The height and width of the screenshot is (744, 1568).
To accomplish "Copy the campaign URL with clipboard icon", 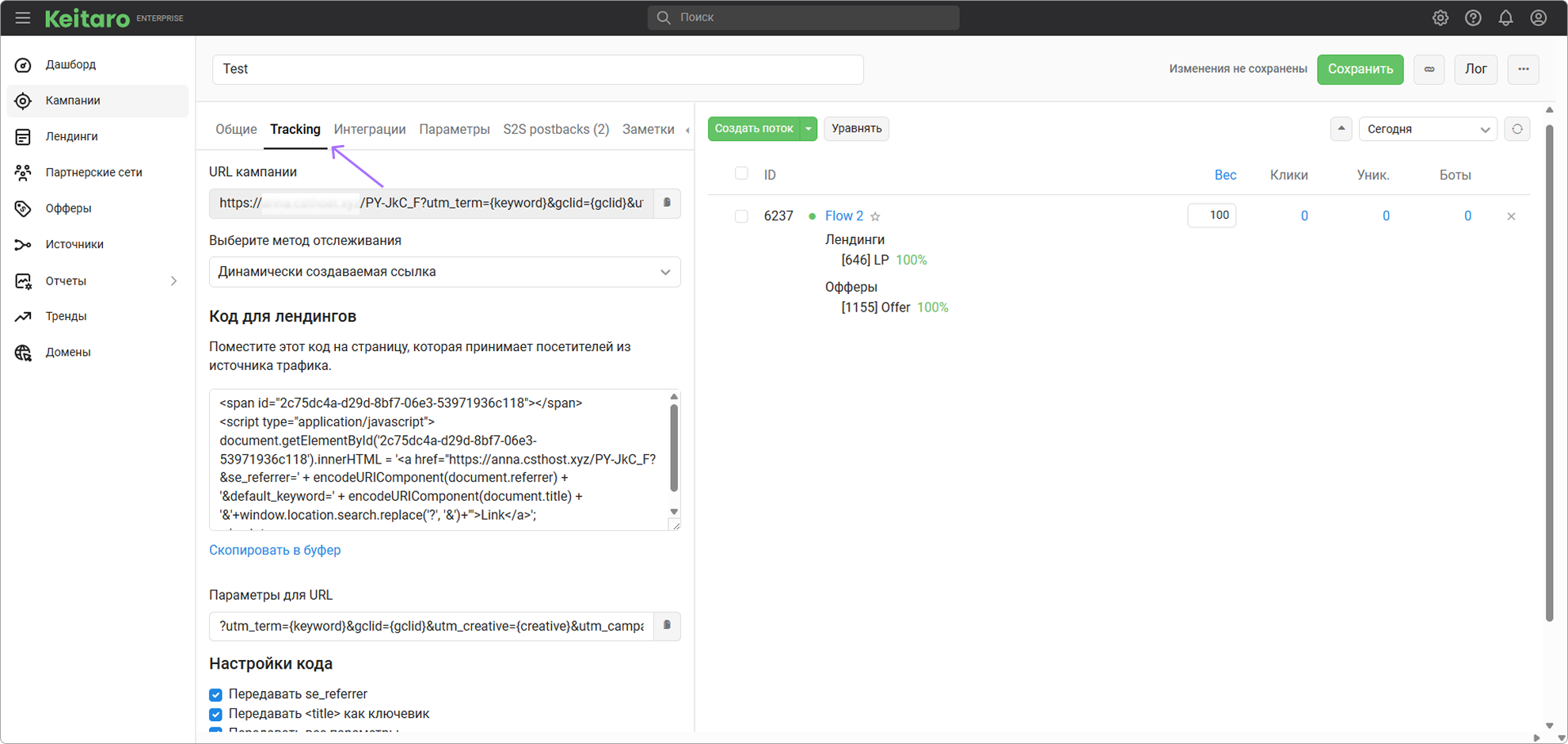I will click(667, 203).
